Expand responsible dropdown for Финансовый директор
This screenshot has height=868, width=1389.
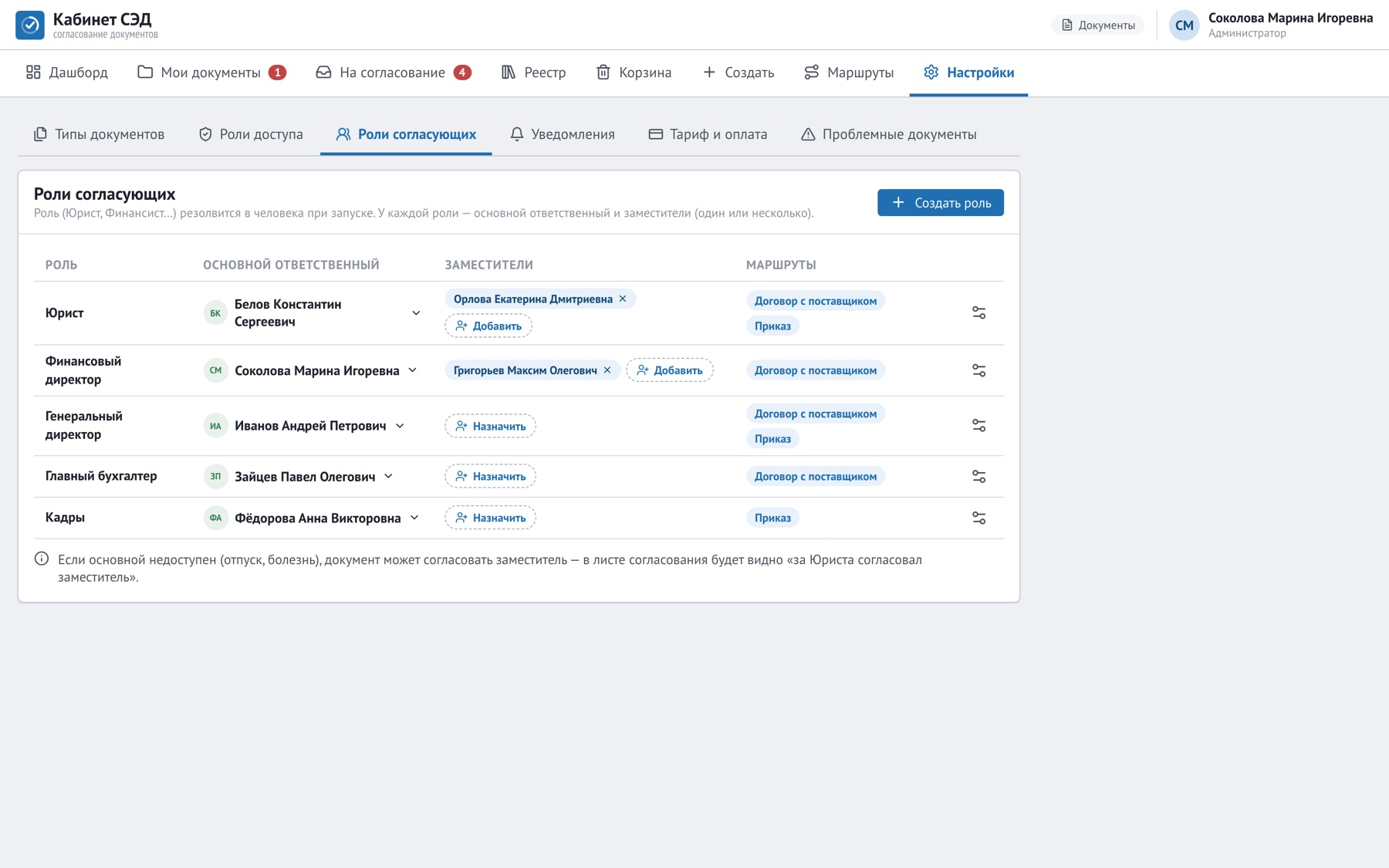click(x=413, y=370)
